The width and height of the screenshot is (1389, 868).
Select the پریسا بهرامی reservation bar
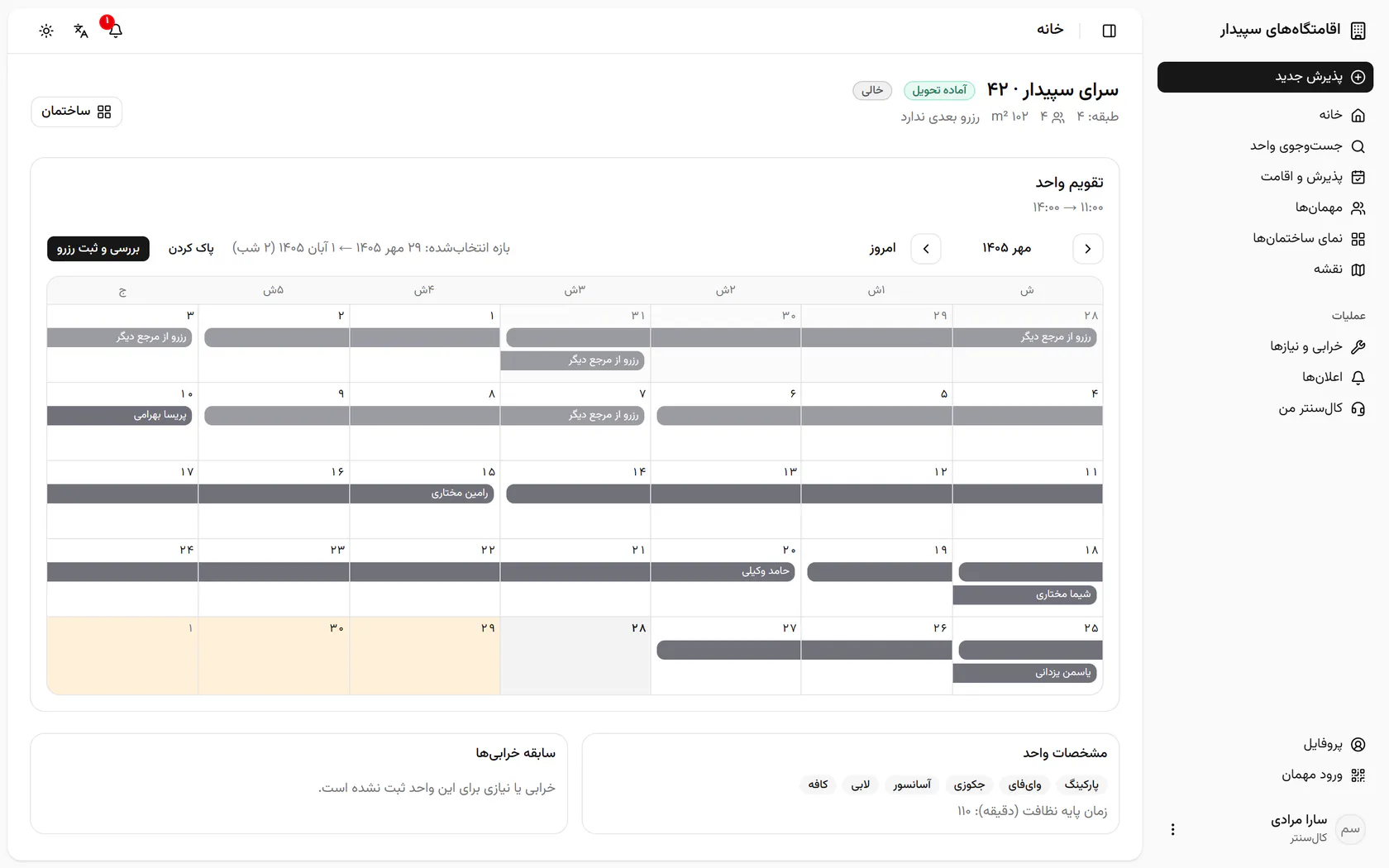[120, 416]
